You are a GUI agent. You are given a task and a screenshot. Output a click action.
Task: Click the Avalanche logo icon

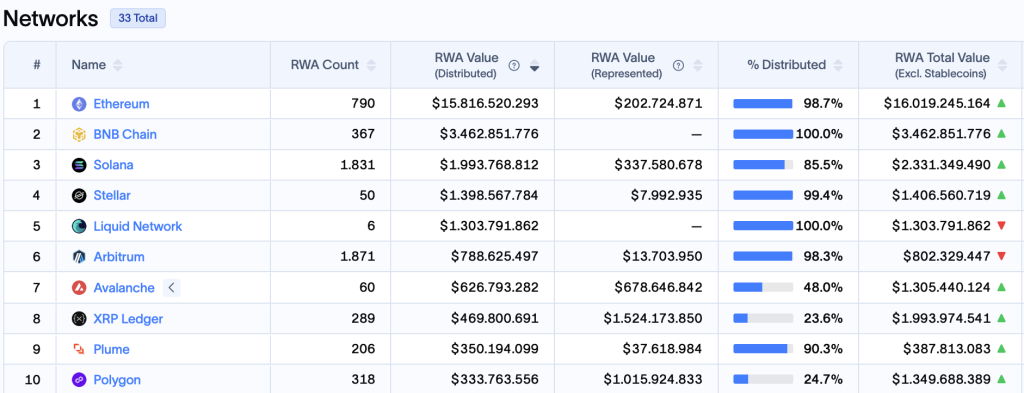(79, 288)
